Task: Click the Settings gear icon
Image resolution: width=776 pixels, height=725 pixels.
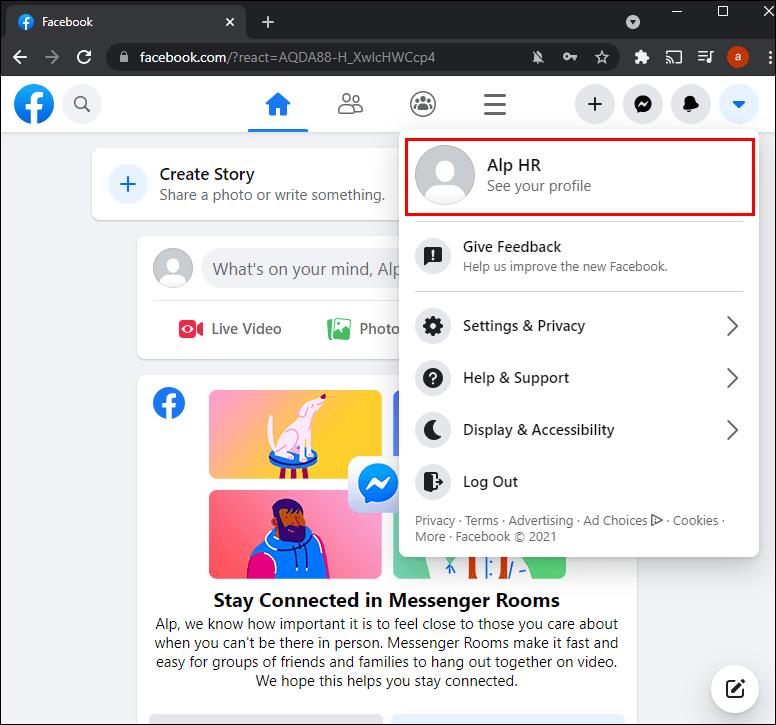Action: 433,326
